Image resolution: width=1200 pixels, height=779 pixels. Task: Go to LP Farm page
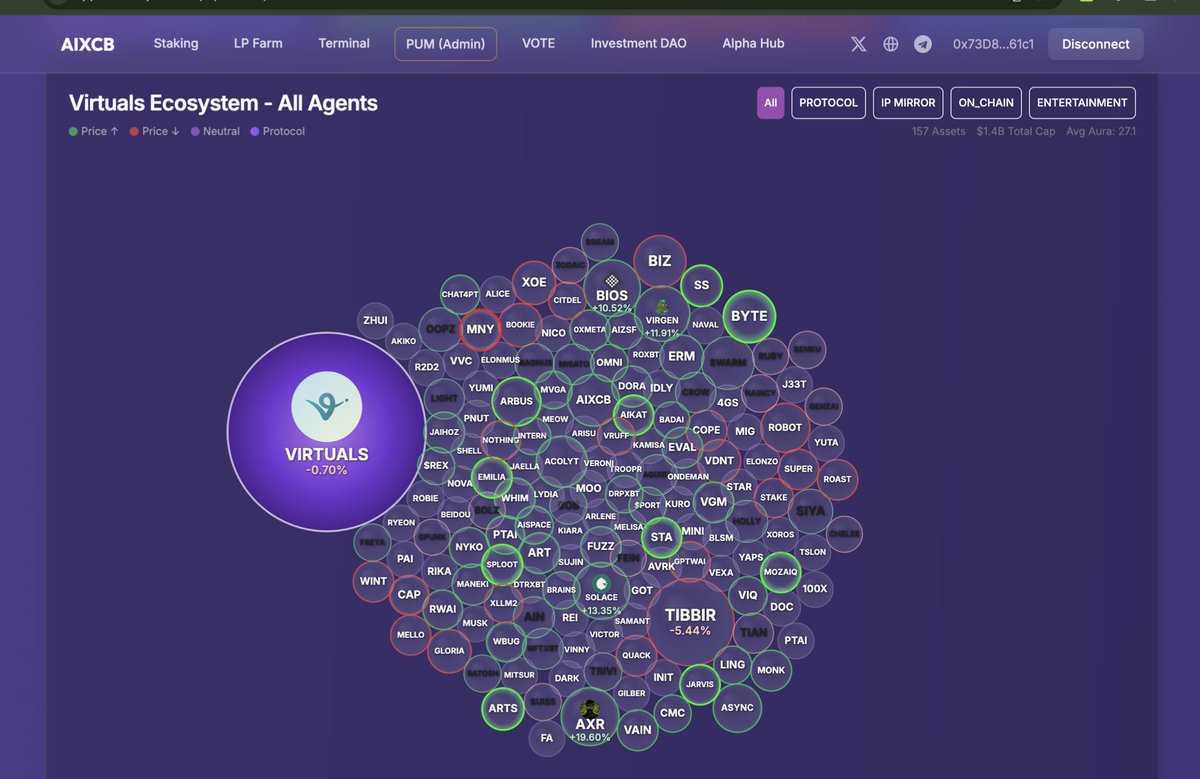point(258,43)
